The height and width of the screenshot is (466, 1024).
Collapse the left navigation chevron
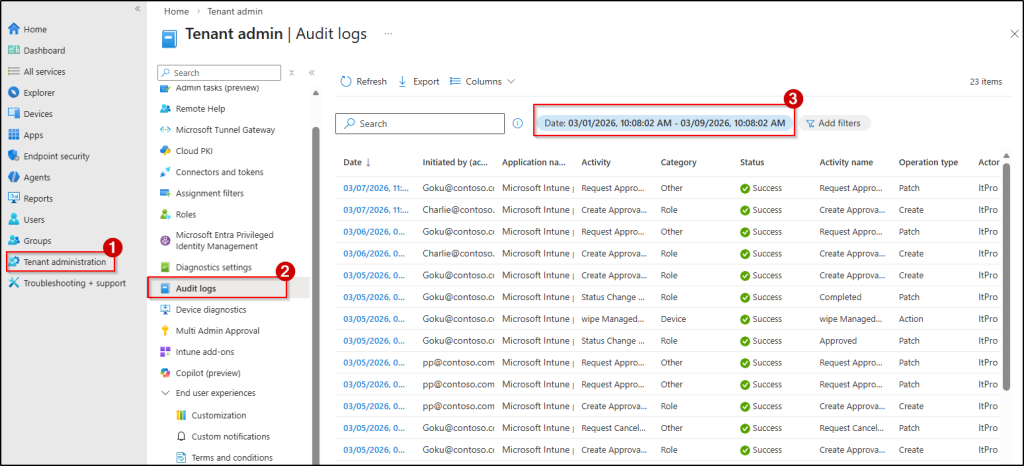tap(137, 8)
